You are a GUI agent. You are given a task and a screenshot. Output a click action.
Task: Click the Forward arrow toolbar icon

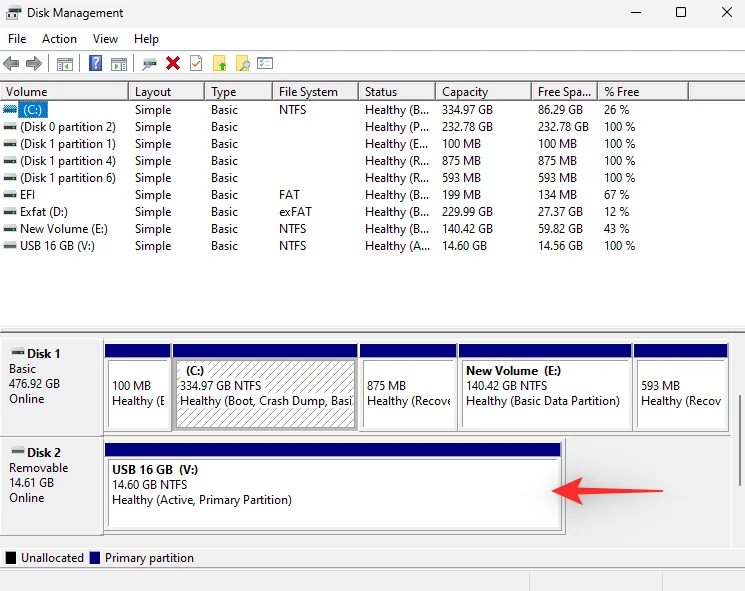point(34,63)
